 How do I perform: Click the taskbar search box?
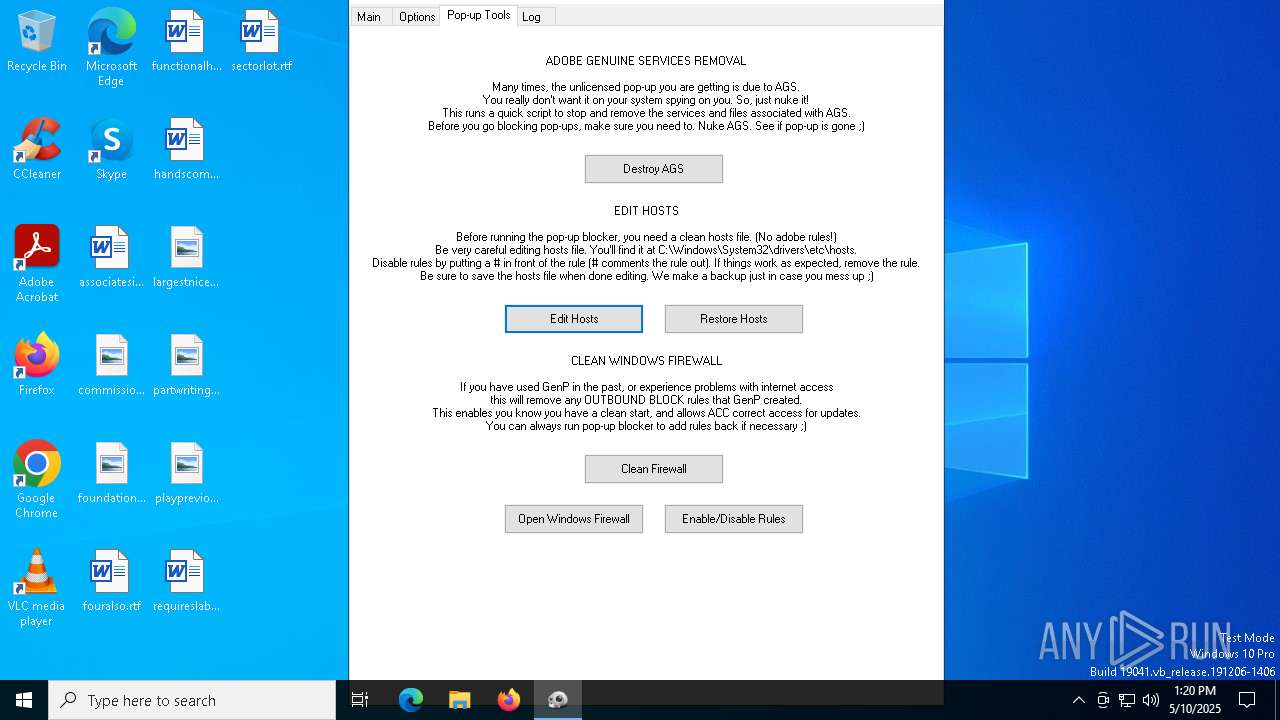click(x=192, y=700)
